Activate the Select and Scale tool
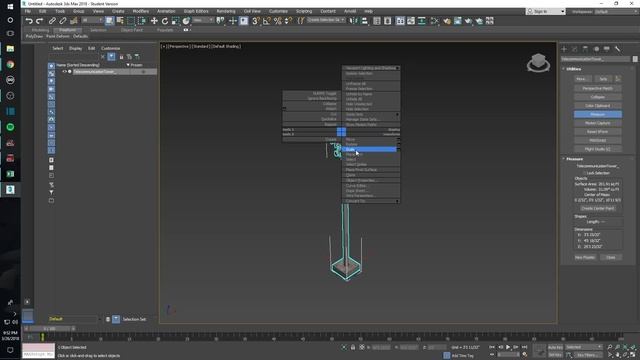Viewport: 640px width, 360px height. tap(176, 20)
